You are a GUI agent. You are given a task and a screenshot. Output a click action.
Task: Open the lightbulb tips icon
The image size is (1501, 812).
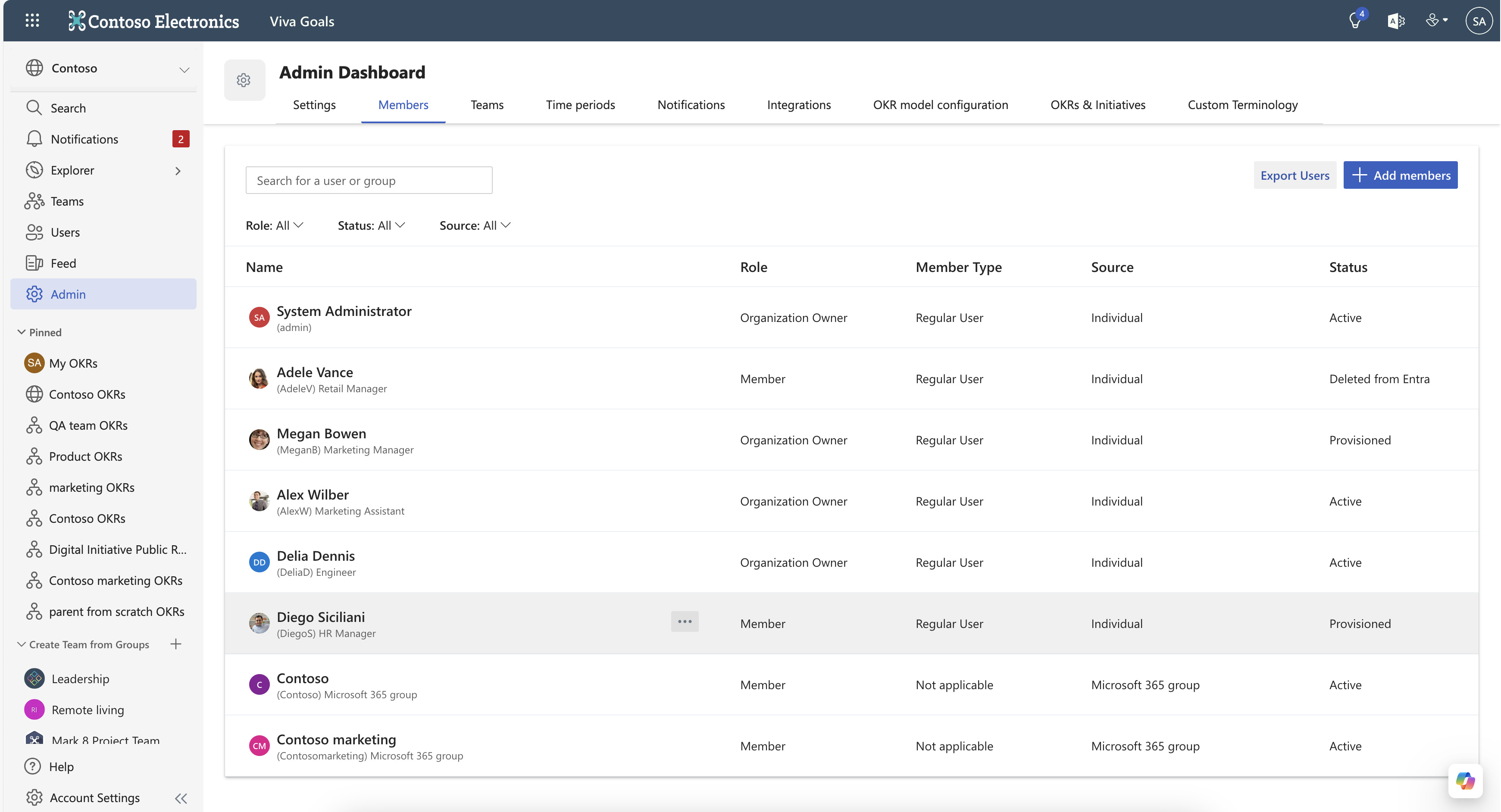tap(1356, 21)
